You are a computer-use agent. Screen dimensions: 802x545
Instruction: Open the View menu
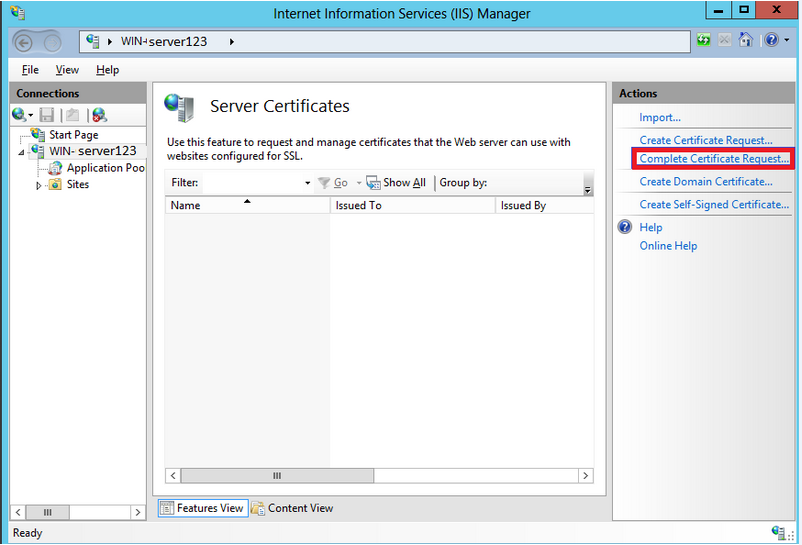click(67, 70)
